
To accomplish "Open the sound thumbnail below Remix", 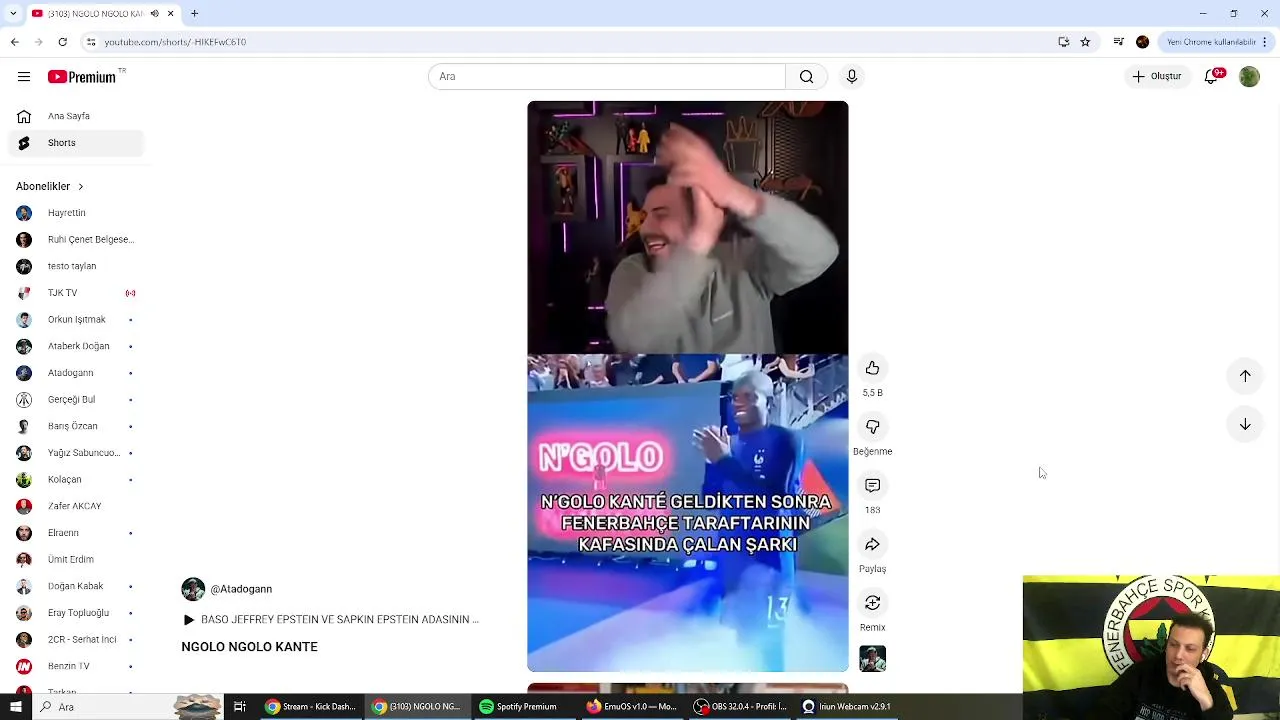I will [873, 659].
